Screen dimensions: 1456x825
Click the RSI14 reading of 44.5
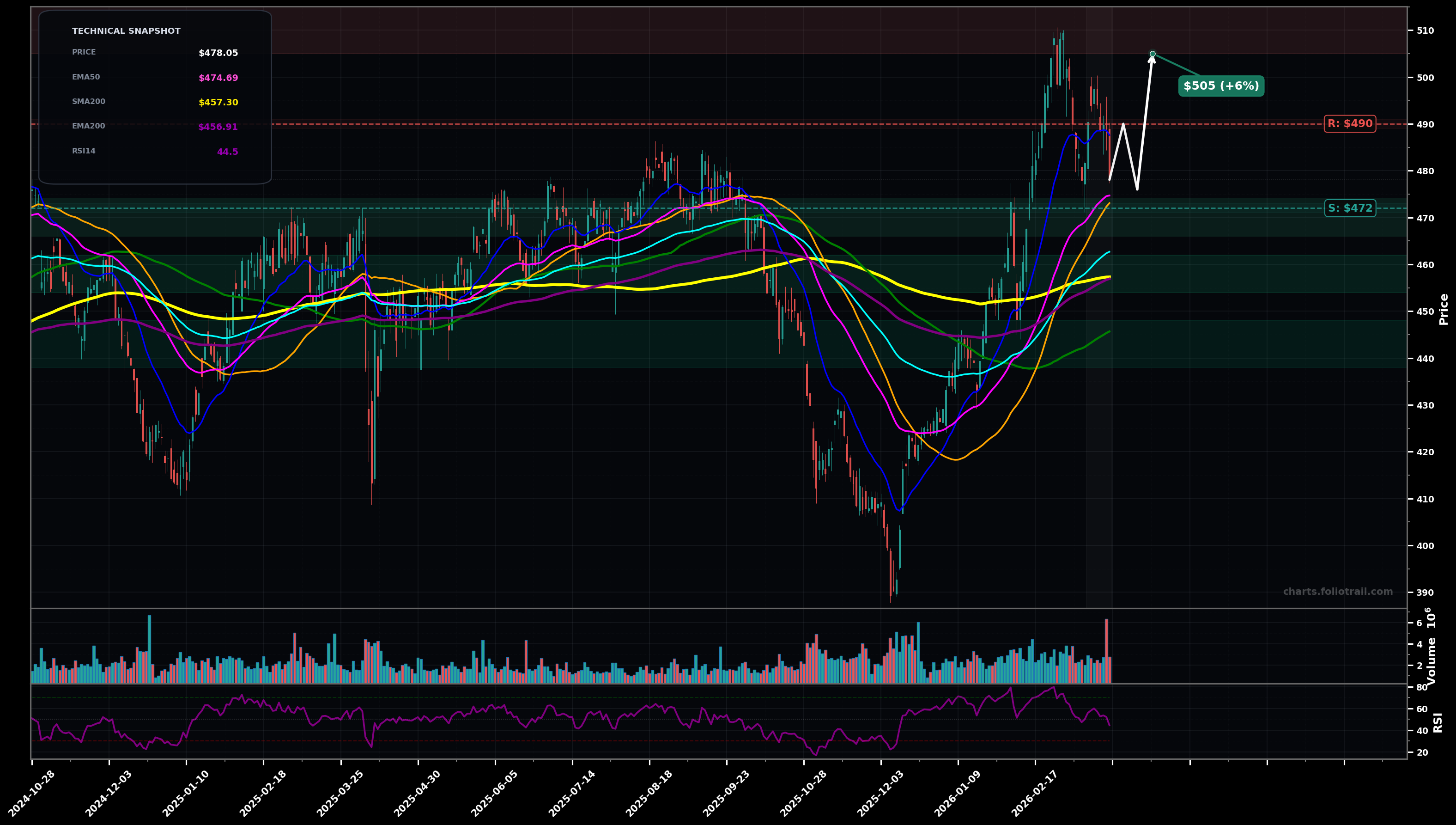coord(228,151)
